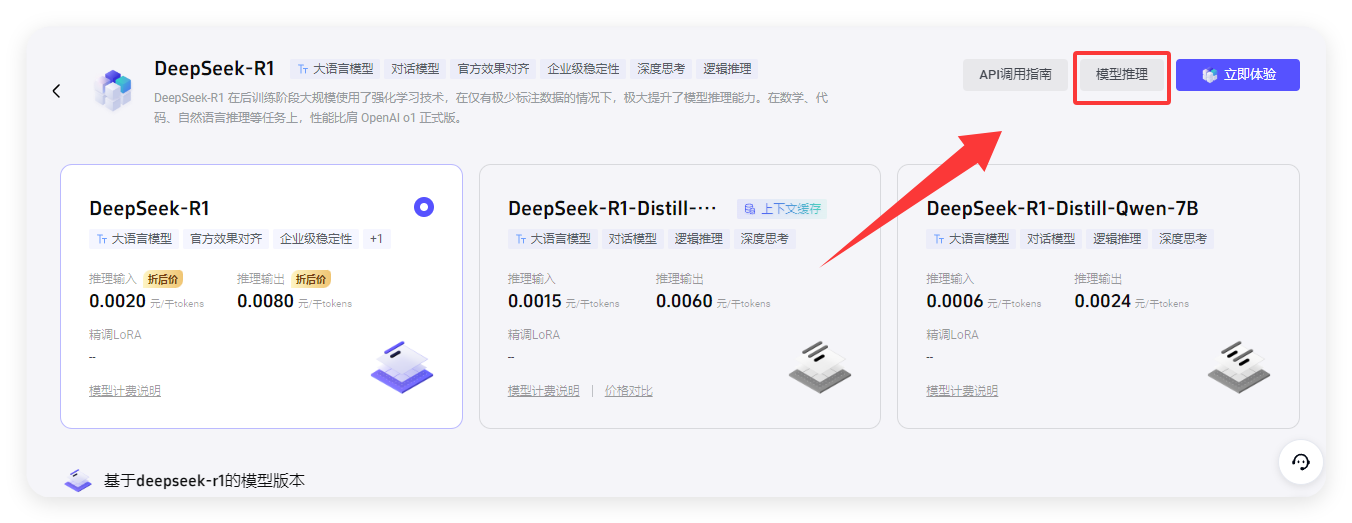Expand the +1 tag in DeepSeek-R1 card
The height and width of the screenshot is (523, 1352).
pos(376,239)
